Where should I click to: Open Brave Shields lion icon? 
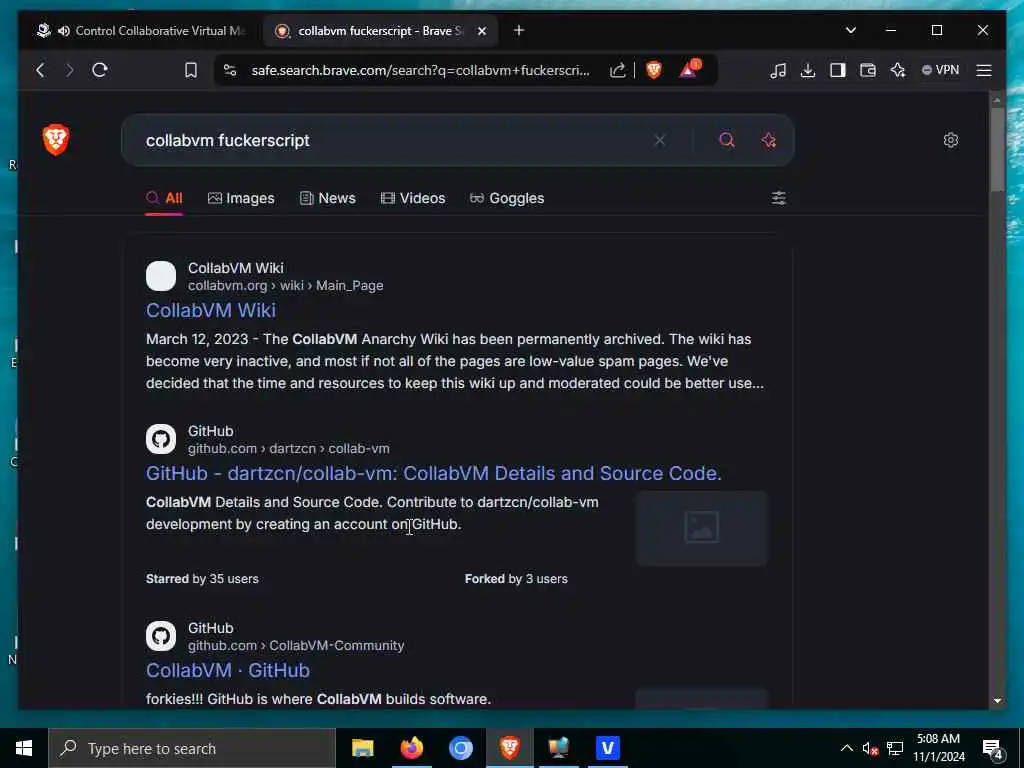(x=654, y=70)
